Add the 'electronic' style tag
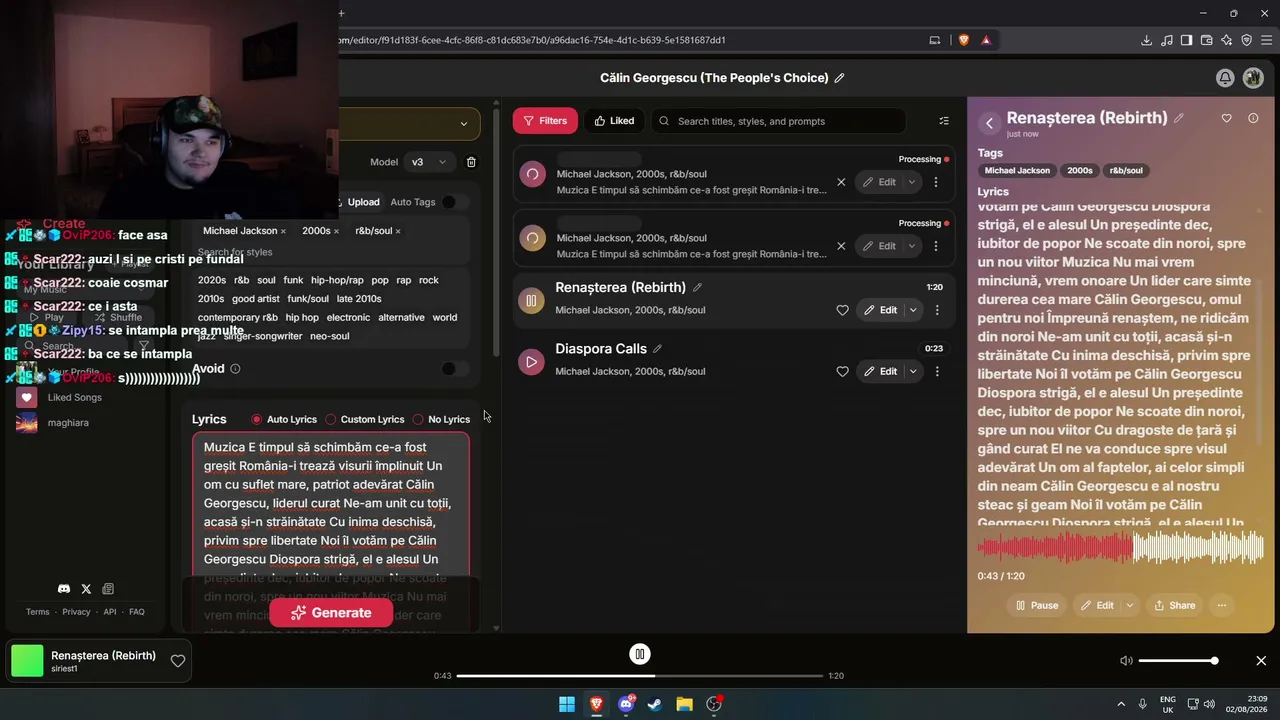This screenshot has height=720, width=1280. tap(348, 317)
